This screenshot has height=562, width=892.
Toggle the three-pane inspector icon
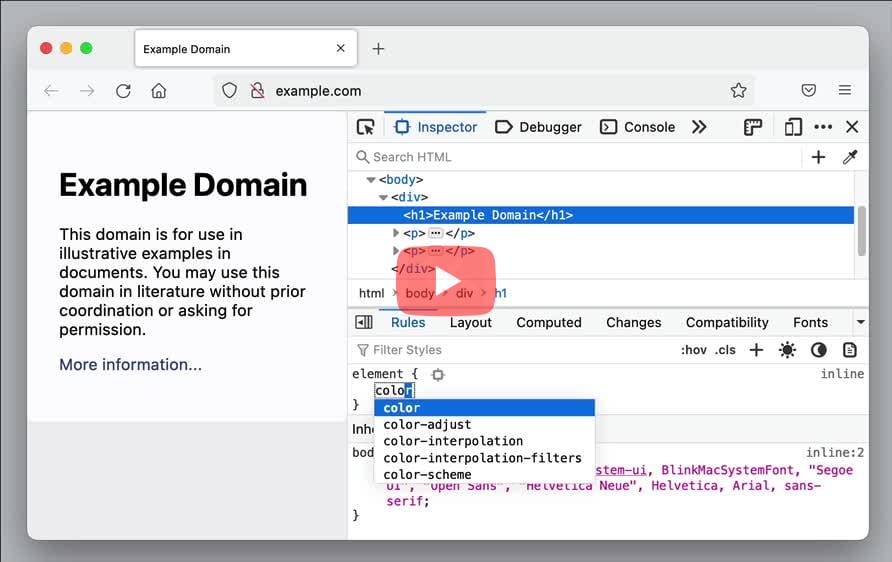[364, 323]
